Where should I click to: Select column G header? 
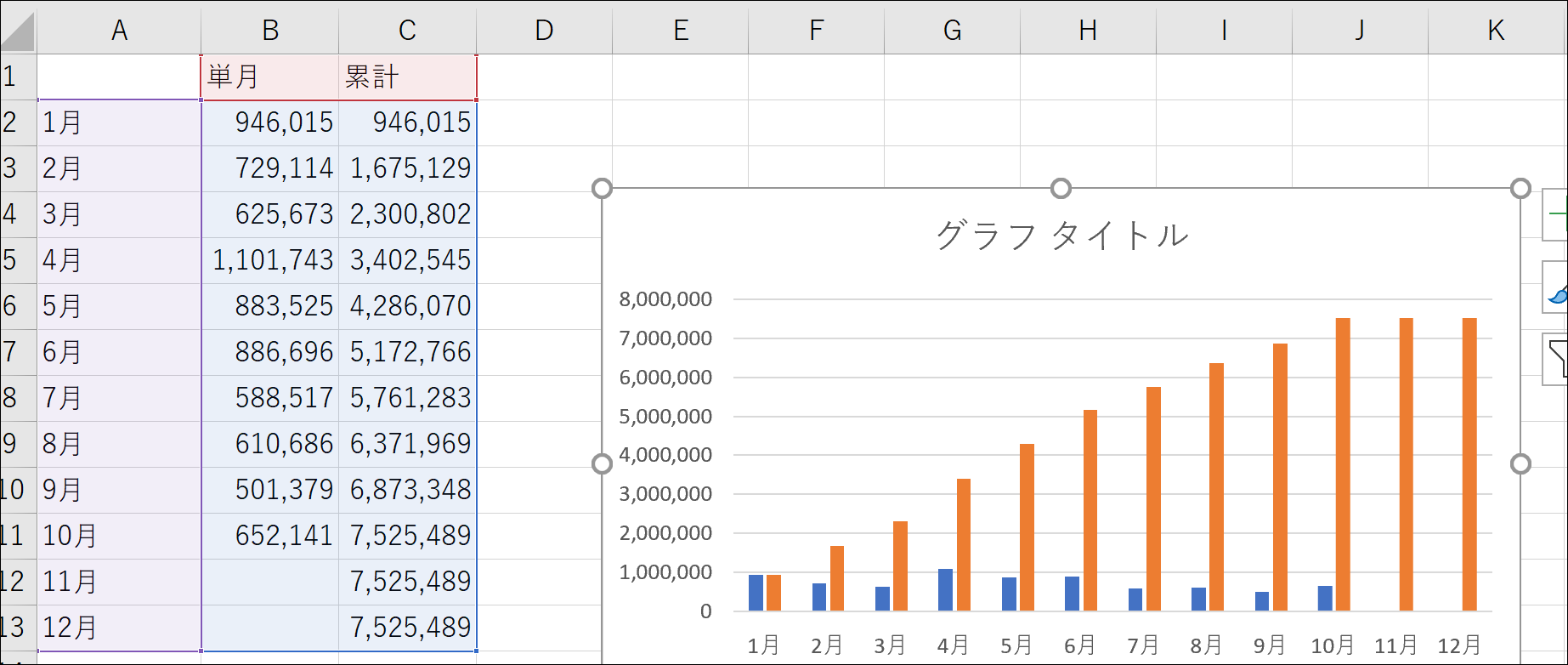coord(952,31)
